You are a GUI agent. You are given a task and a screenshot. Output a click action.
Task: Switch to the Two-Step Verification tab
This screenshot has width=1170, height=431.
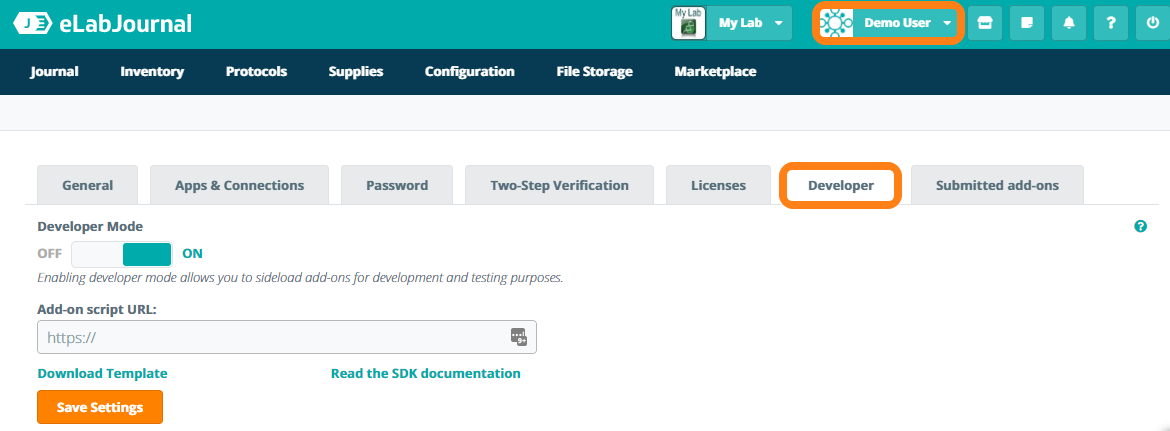click(x=559, y=185)
